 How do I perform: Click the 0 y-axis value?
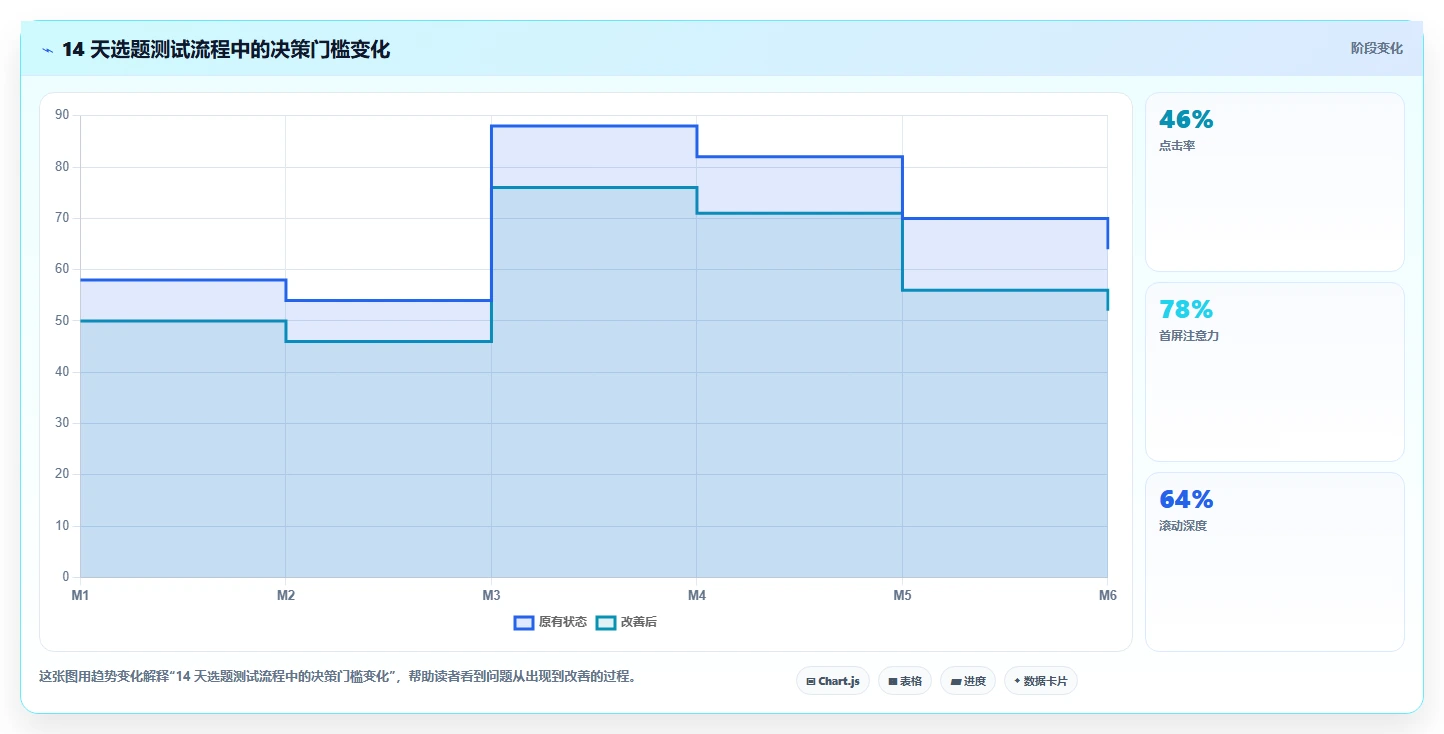pos(66,577)
